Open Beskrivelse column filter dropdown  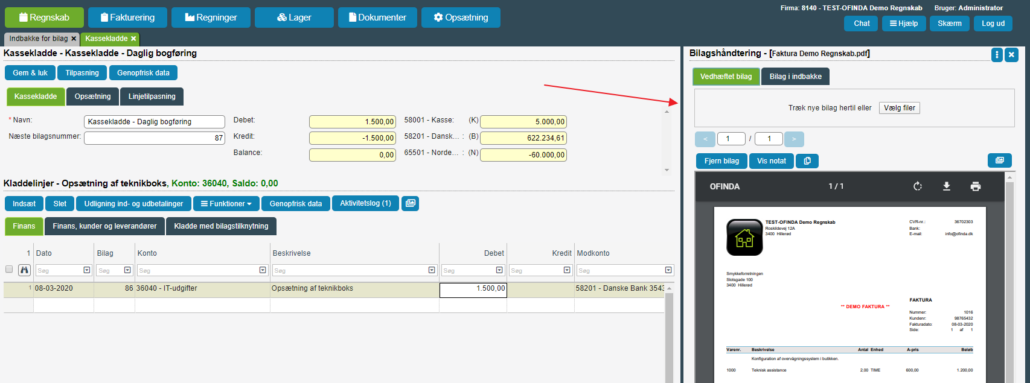[432, 270]
